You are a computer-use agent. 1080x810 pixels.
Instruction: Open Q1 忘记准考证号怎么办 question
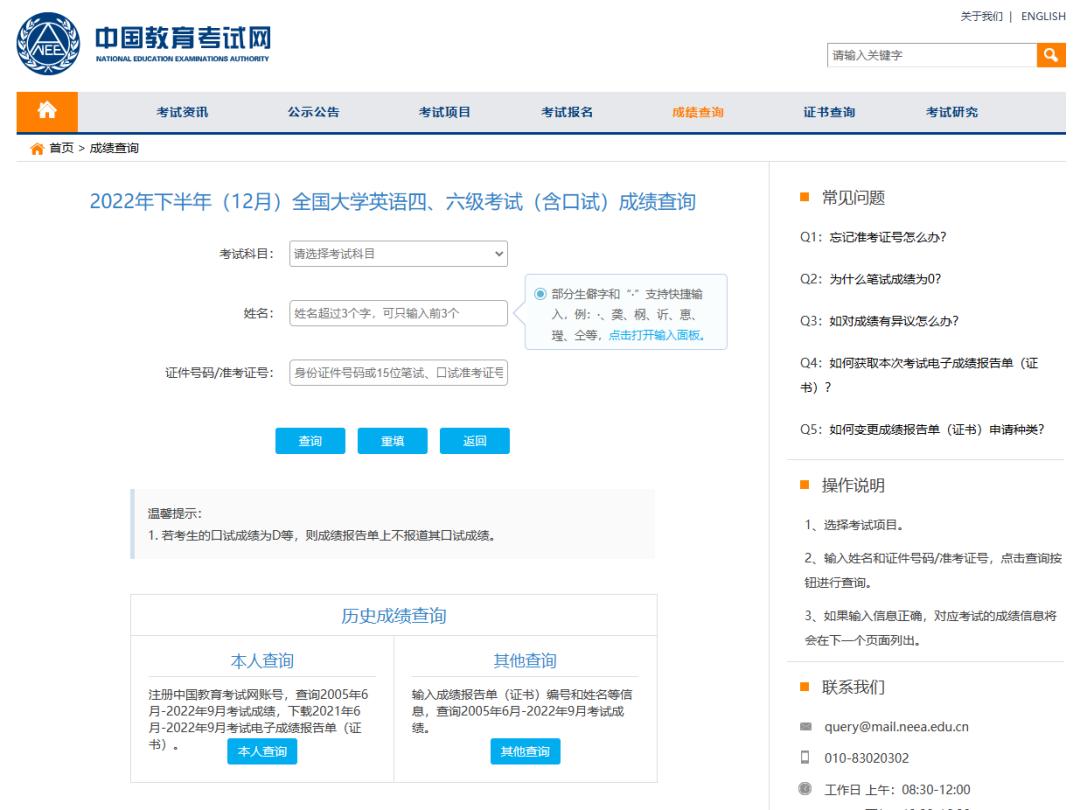873,237
